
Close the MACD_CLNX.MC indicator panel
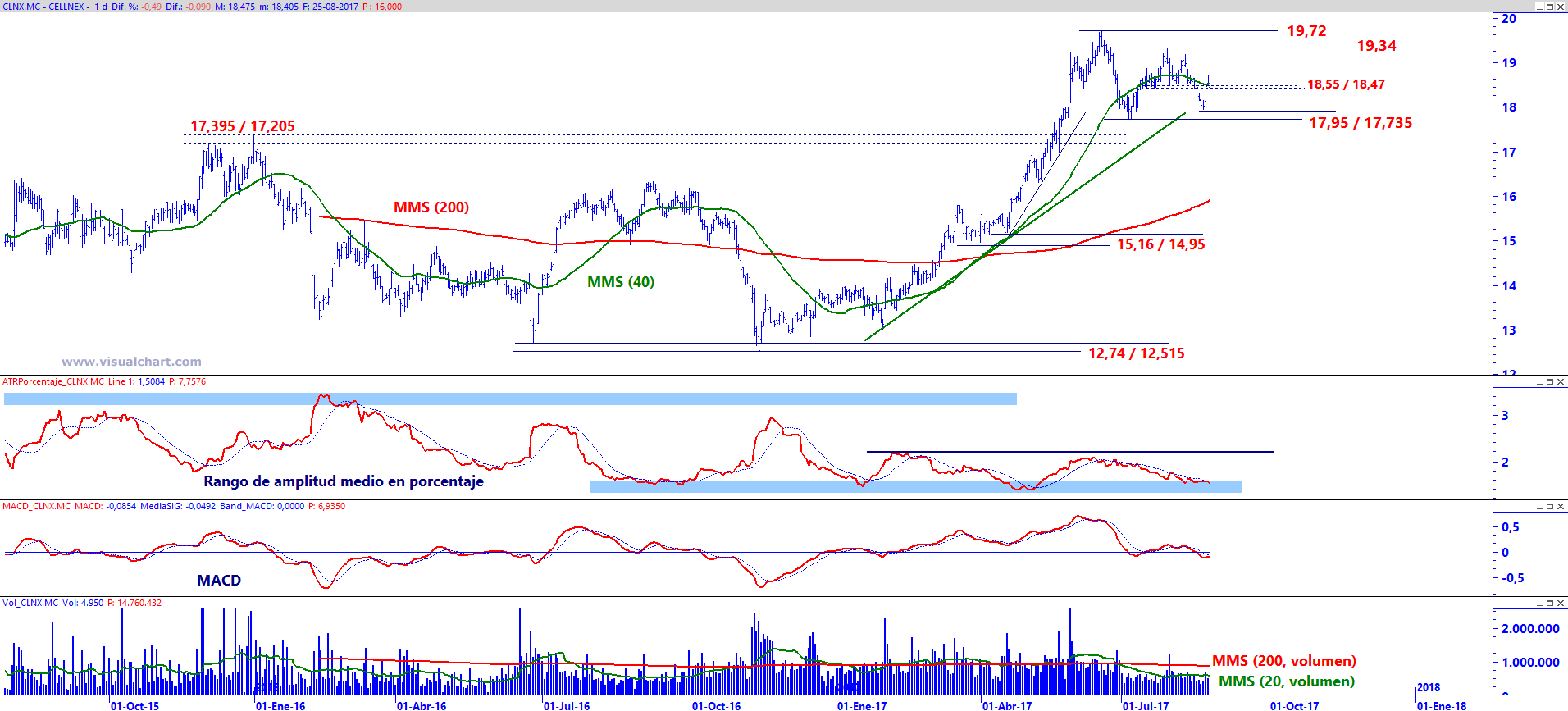[x=1561, y=507]
